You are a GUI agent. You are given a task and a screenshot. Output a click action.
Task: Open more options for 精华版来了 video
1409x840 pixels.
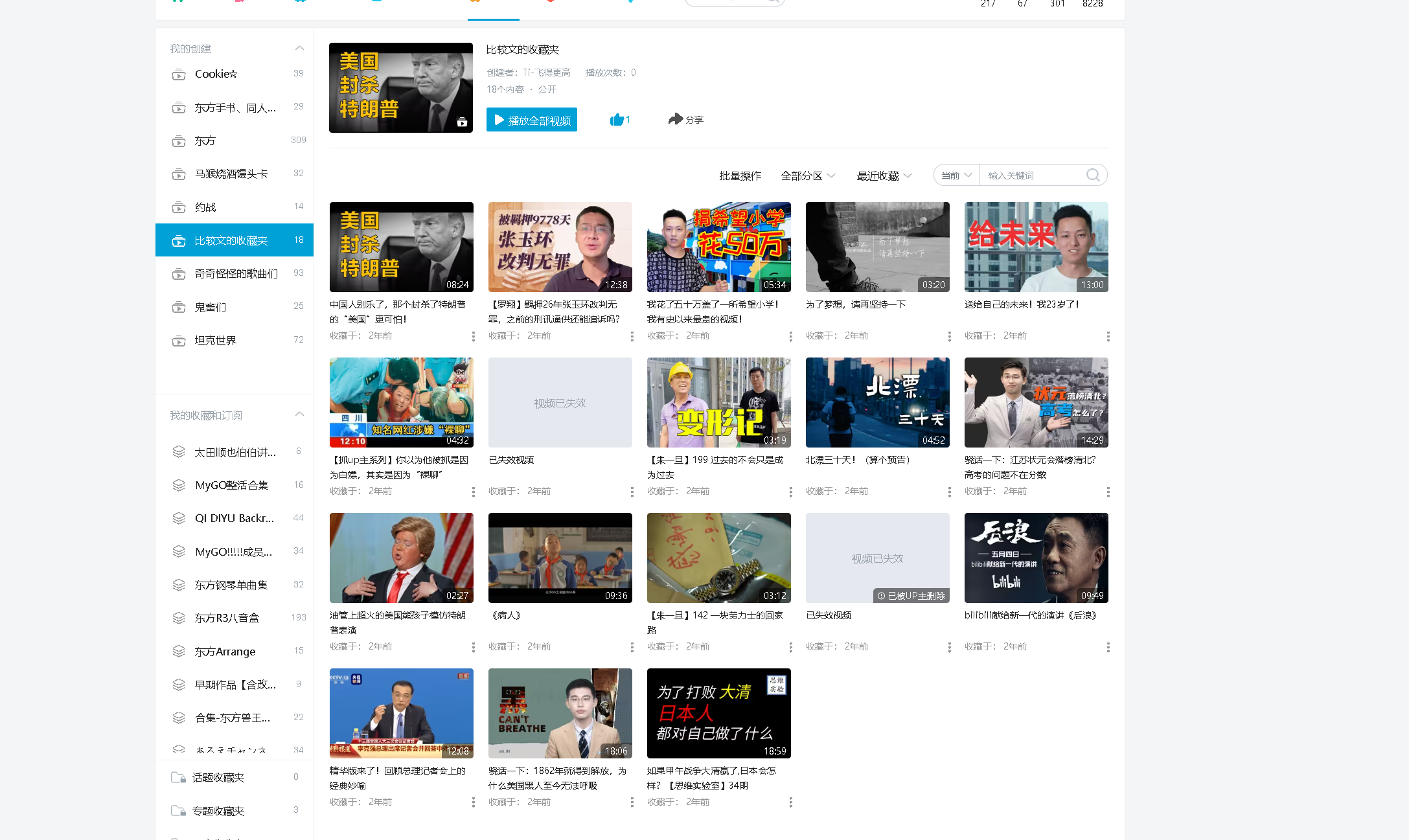(x=473, y=802)
